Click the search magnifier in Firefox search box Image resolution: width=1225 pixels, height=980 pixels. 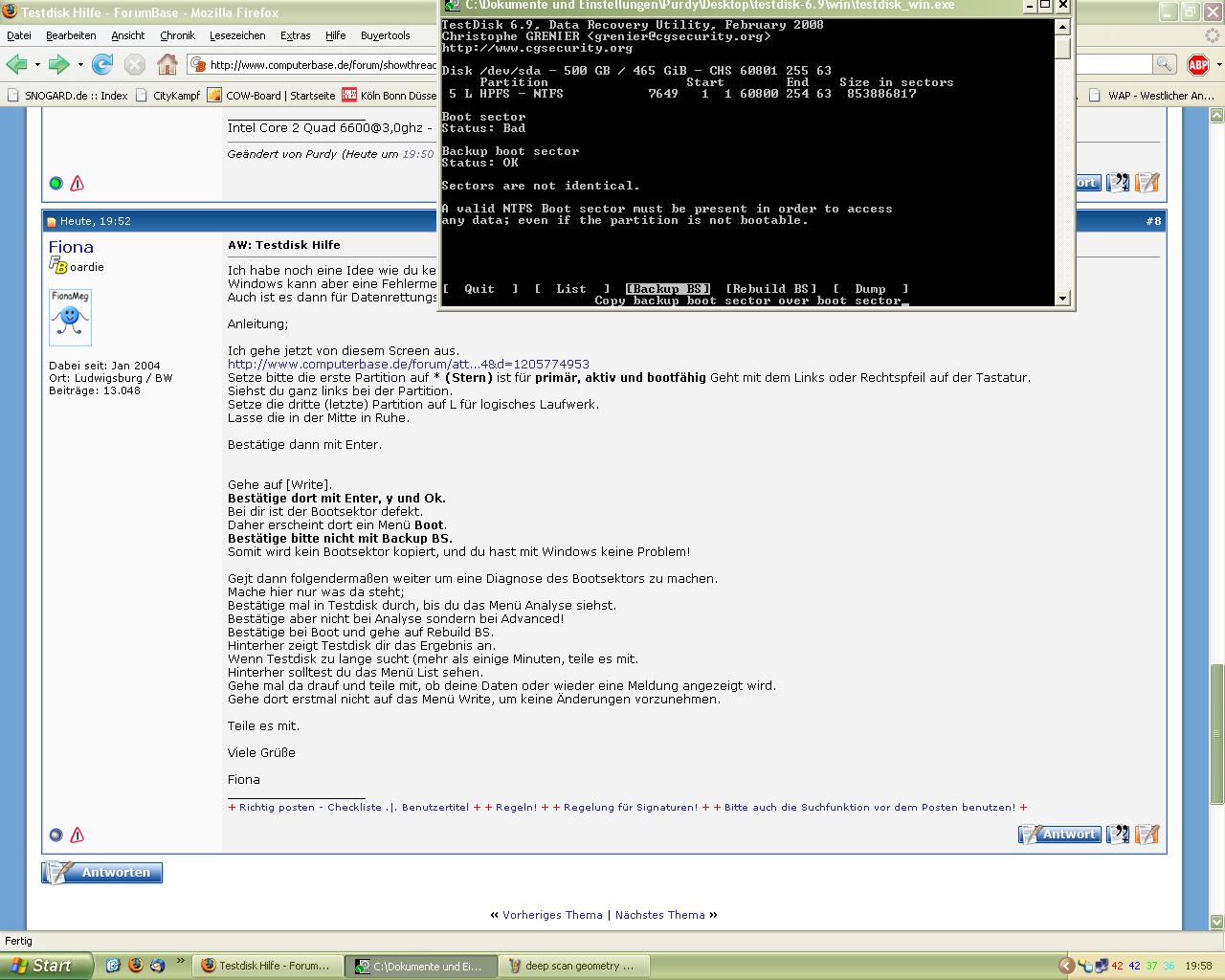[1164, 64]
